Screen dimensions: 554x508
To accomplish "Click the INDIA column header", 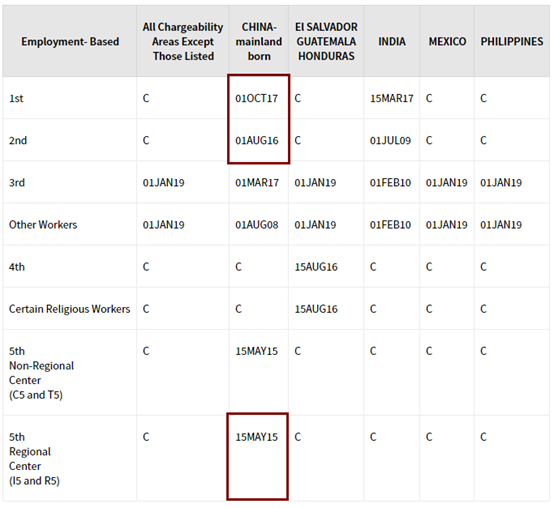I will [x=392, y=41].
